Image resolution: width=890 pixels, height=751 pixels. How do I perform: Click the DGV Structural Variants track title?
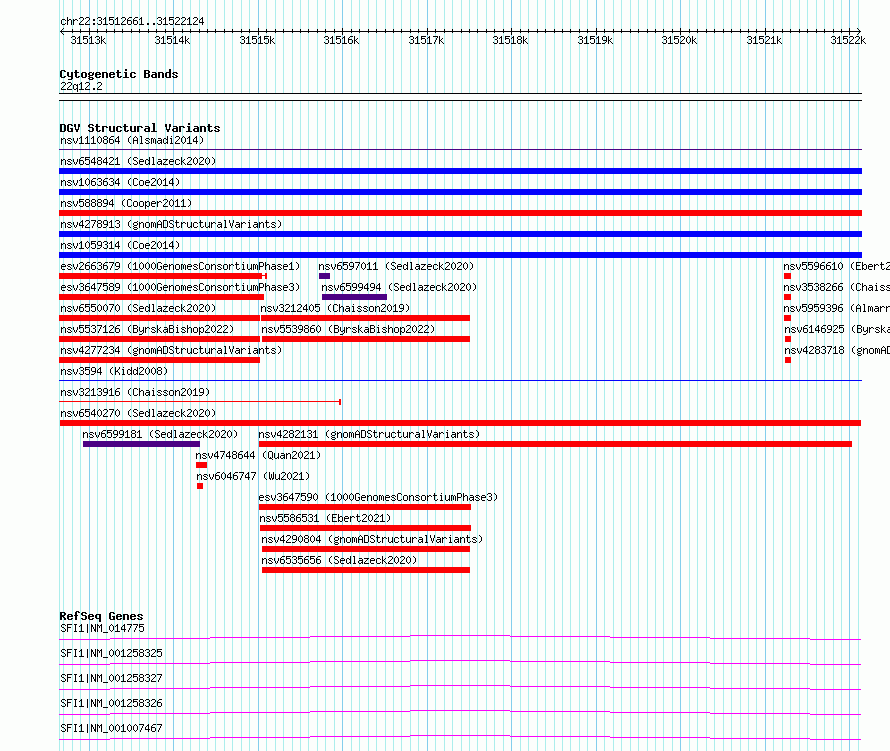140,128
